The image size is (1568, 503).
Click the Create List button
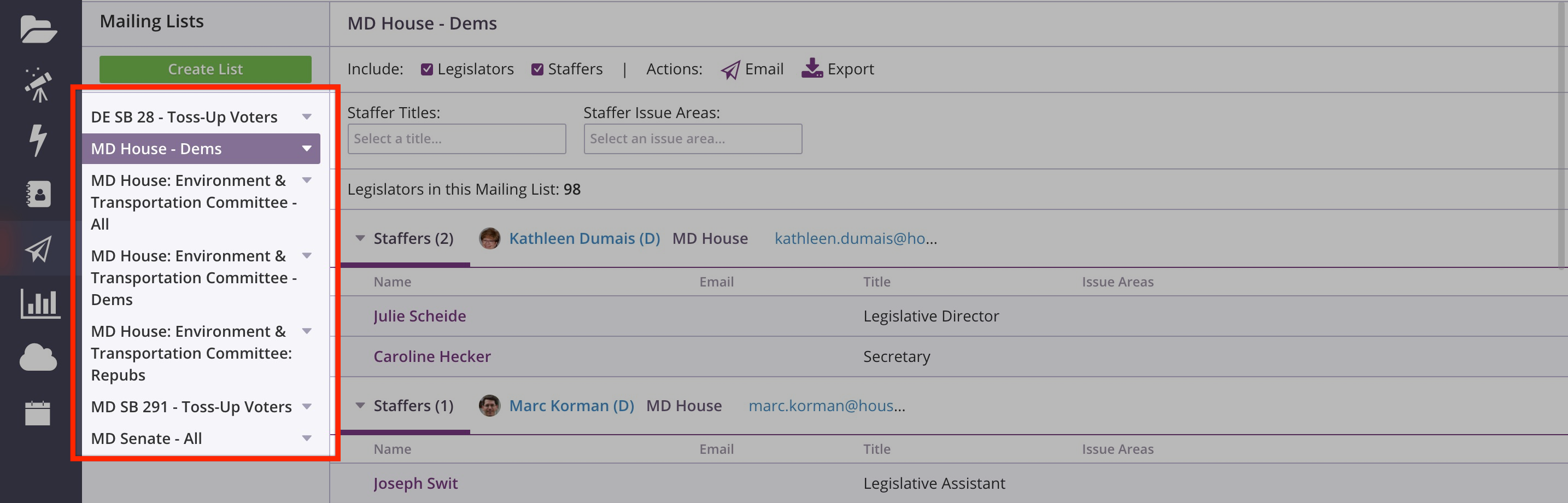point(205,69)
